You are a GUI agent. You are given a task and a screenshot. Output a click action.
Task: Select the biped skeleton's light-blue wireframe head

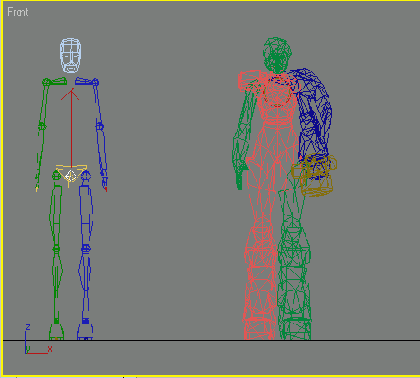71,55
